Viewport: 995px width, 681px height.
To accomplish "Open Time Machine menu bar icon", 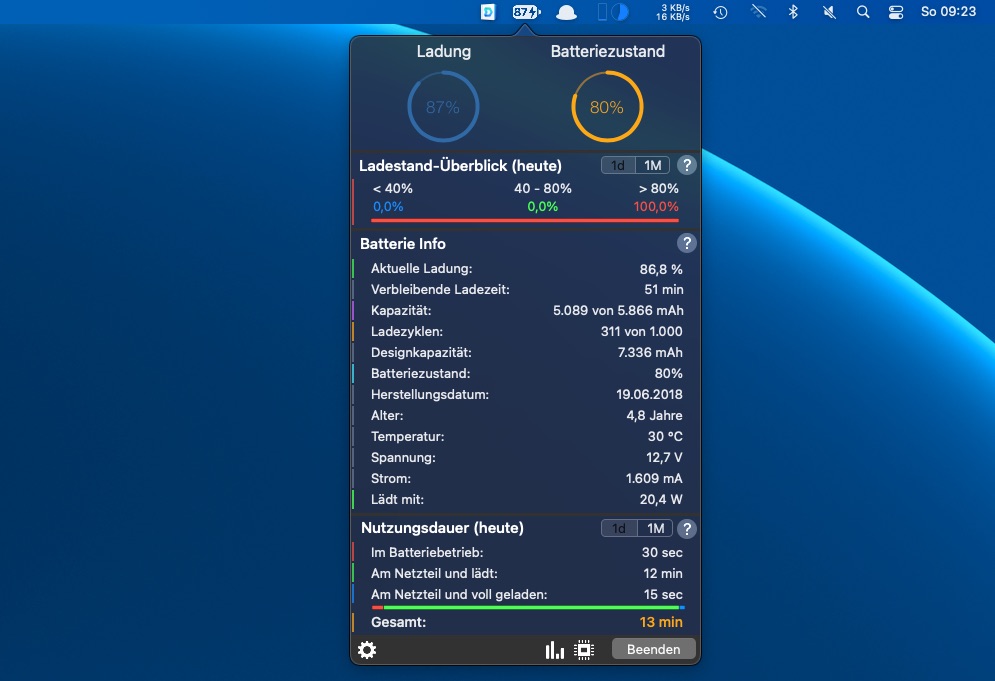I will point(720,12).
